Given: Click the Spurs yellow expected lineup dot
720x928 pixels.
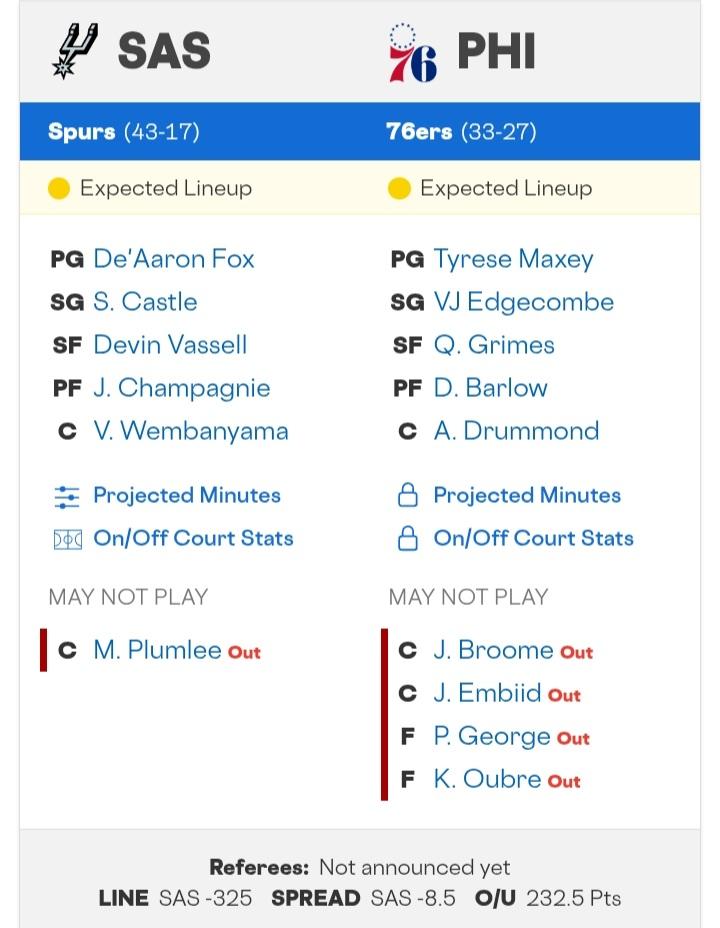Looking at the screenshot, I should click(x=59, y=188).
